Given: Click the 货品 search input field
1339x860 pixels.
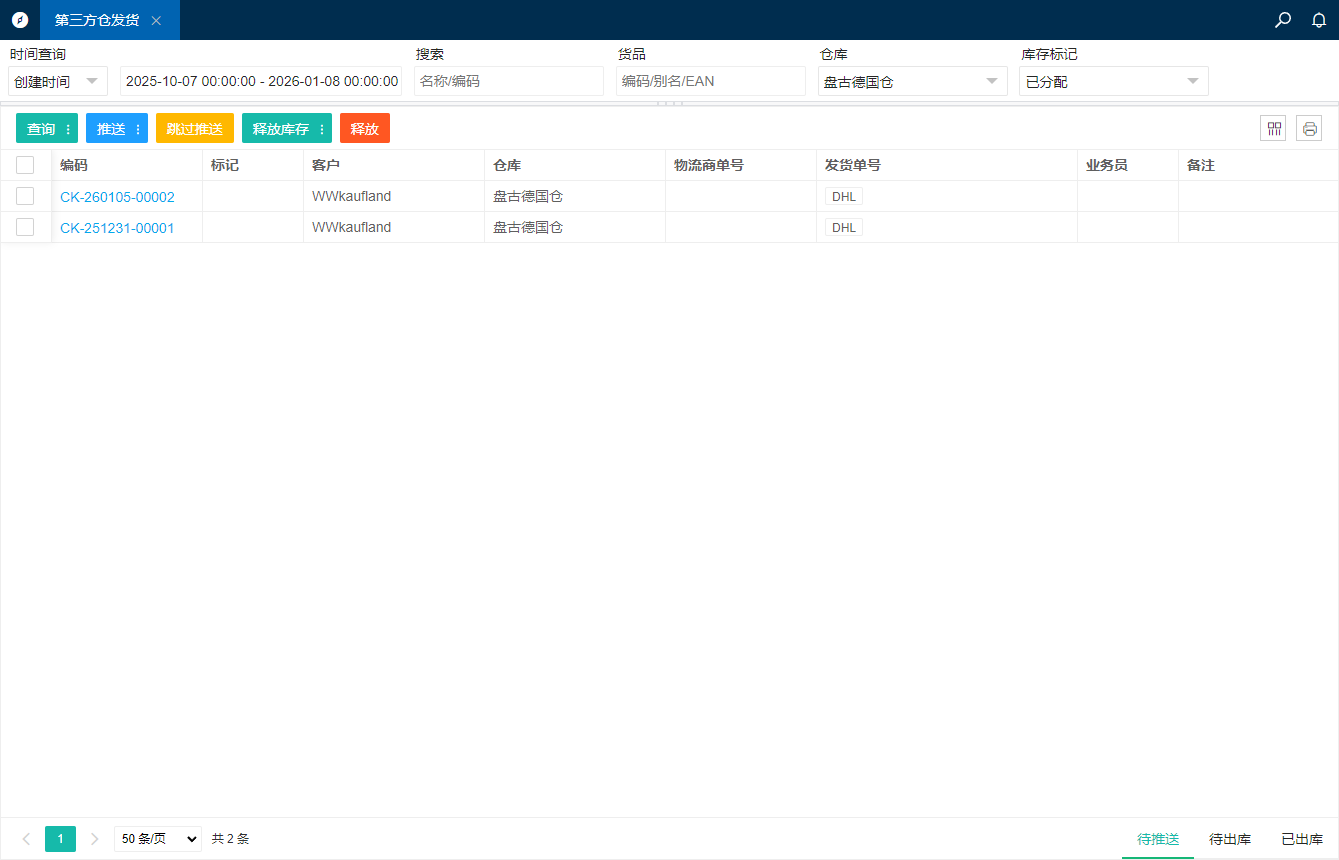Looking at the screenshot, I should (x=710, y=81).
